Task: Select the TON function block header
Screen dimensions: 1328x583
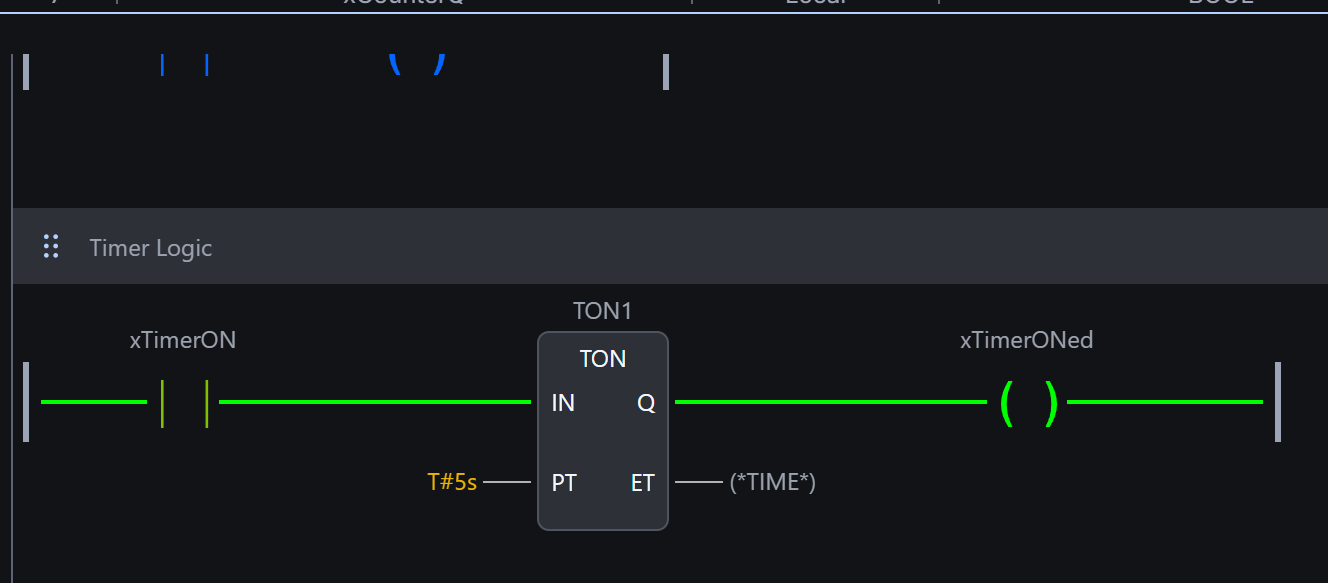Action: pos(603,359)
